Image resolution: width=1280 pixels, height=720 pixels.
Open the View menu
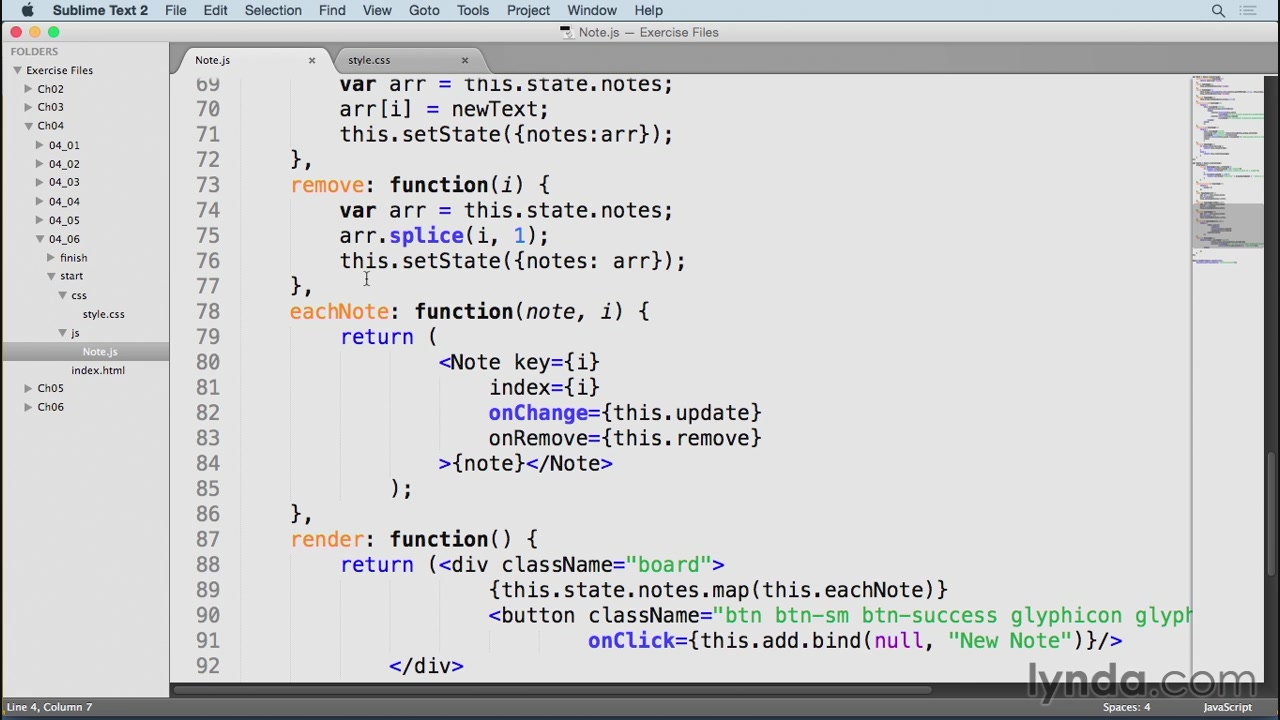tap(377, 10)
